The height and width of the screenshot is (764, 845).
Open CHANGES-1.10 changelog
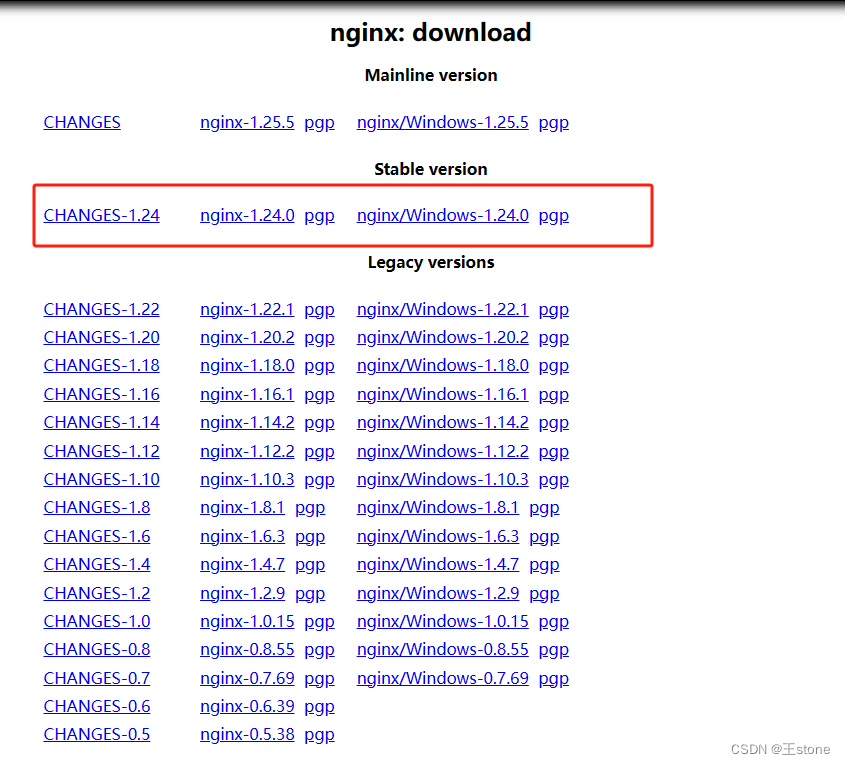point(101,479)
